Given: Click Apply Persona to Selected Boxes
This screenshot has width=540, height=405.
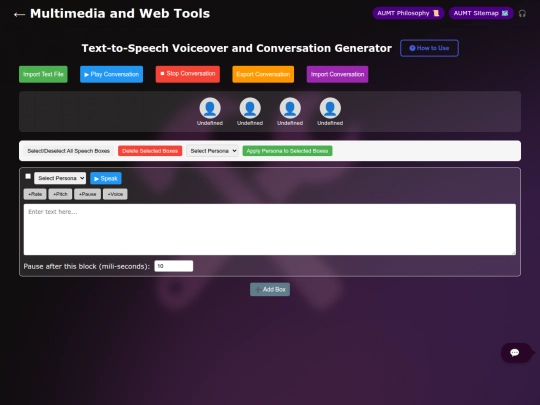Looking at the screenshot, I should (287, 151).
